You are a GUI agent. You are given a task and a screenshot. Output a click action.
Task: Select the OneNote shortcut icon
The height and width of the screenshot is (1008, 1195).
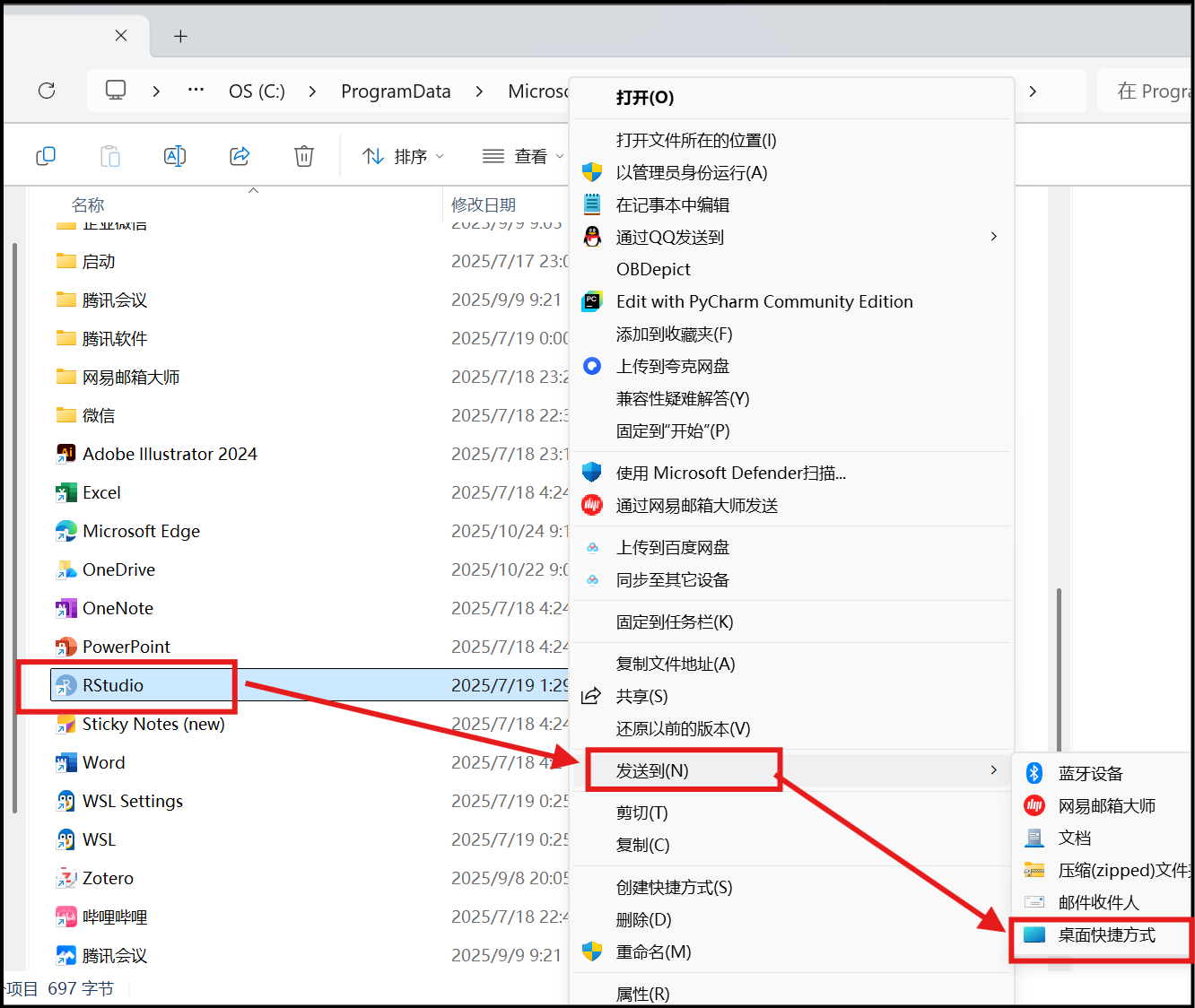pos(65,608)
